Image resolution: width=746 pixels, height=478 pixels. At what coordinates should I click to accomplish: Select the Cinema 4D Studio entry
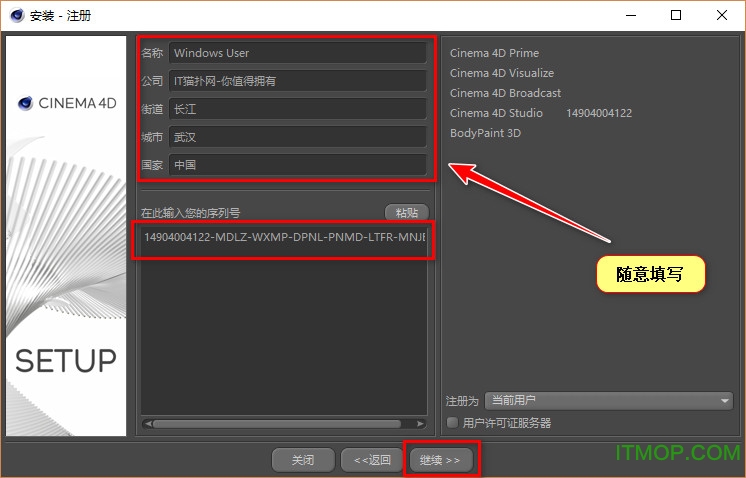click(x=496, y=113)
